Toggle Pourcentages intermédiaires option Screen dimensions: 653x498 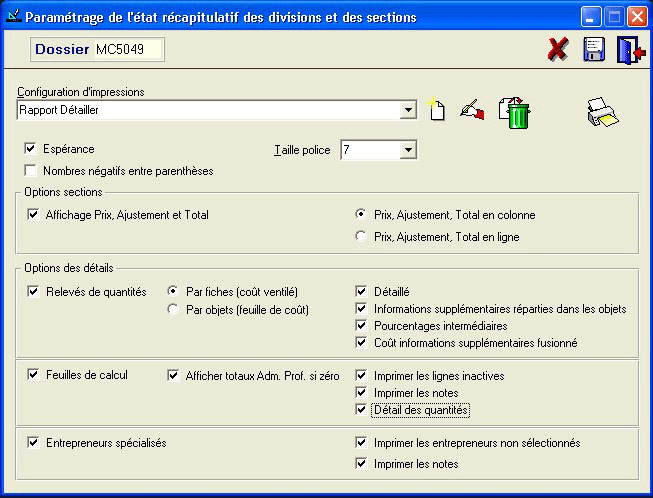click(362, 326)
